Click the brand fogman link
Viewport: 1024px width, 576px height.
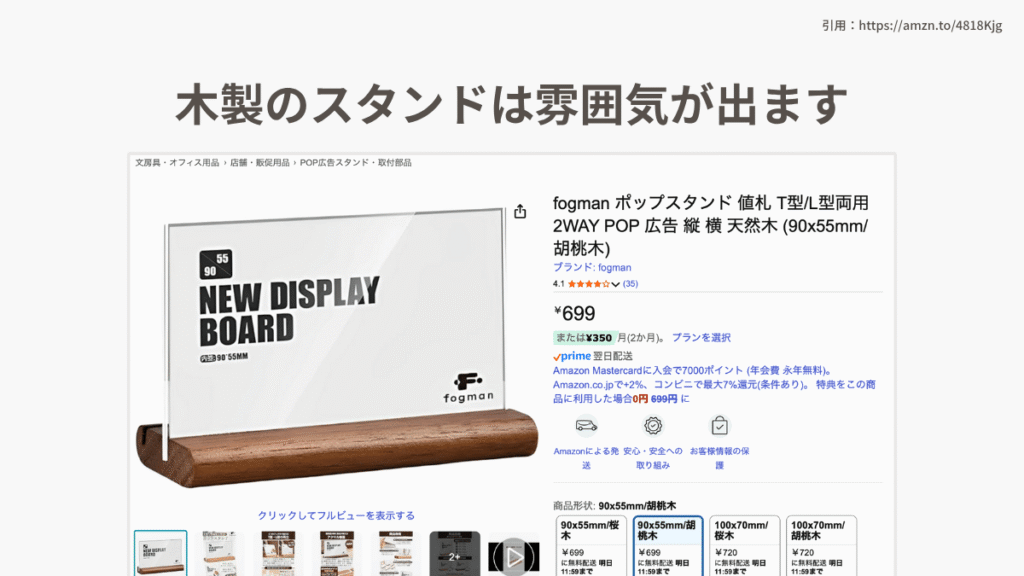click(x=592, y=267)
